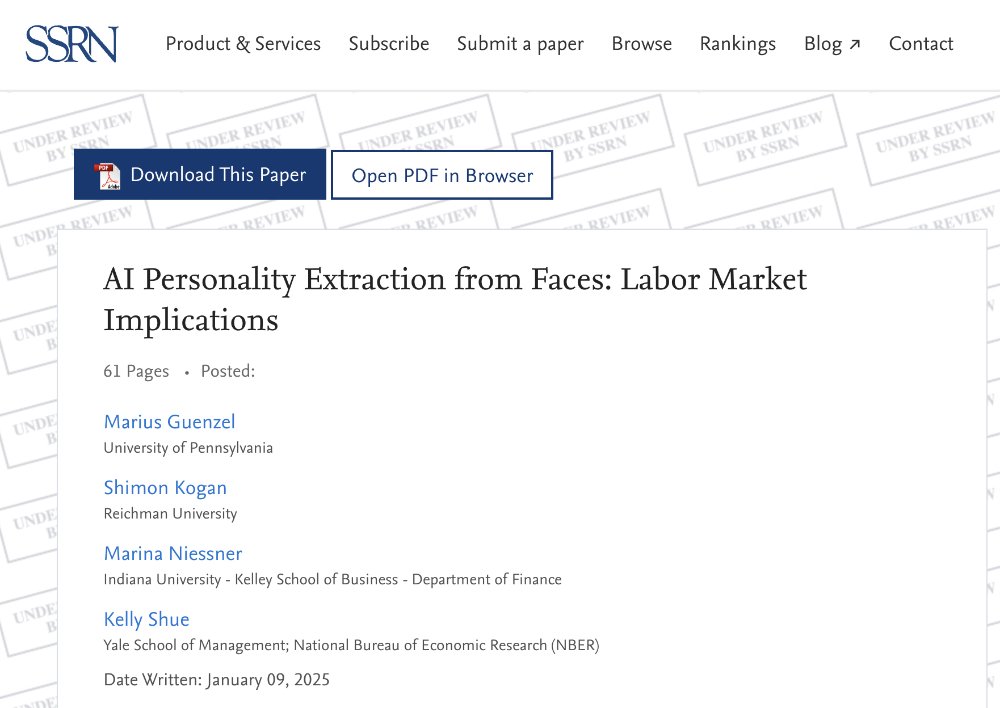Open author Marina Niessner's profile
Image resolution: width=1000 pixels, height=708 pixels.
point(173,553)
